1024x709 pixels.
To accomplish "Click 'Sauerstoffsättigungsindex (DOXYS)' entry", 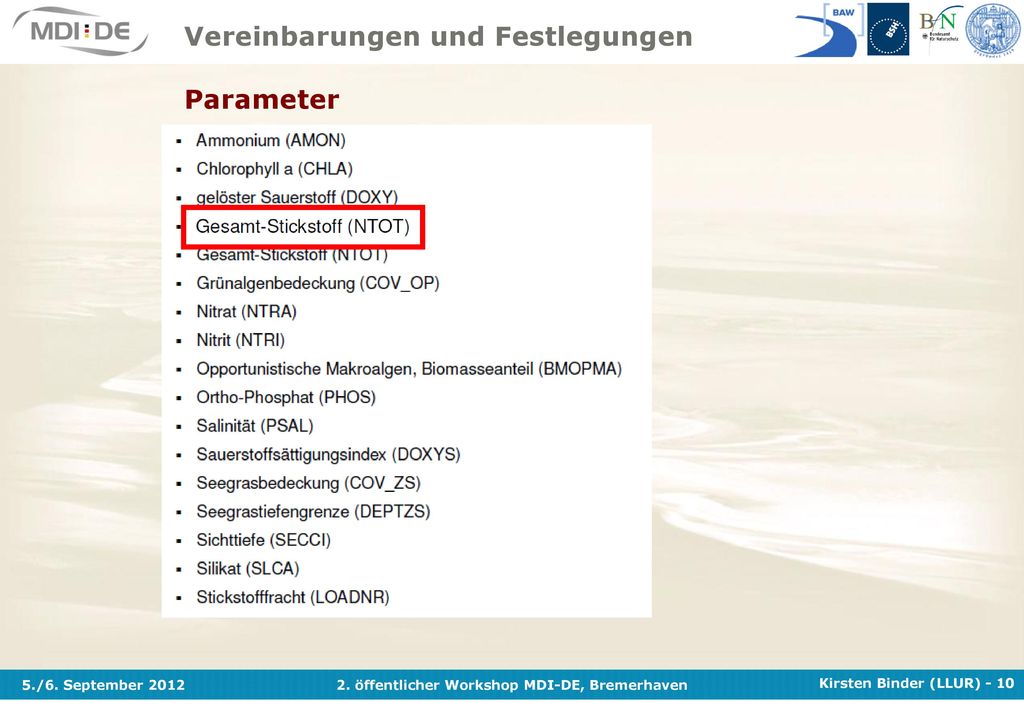I will click(328, 454).
